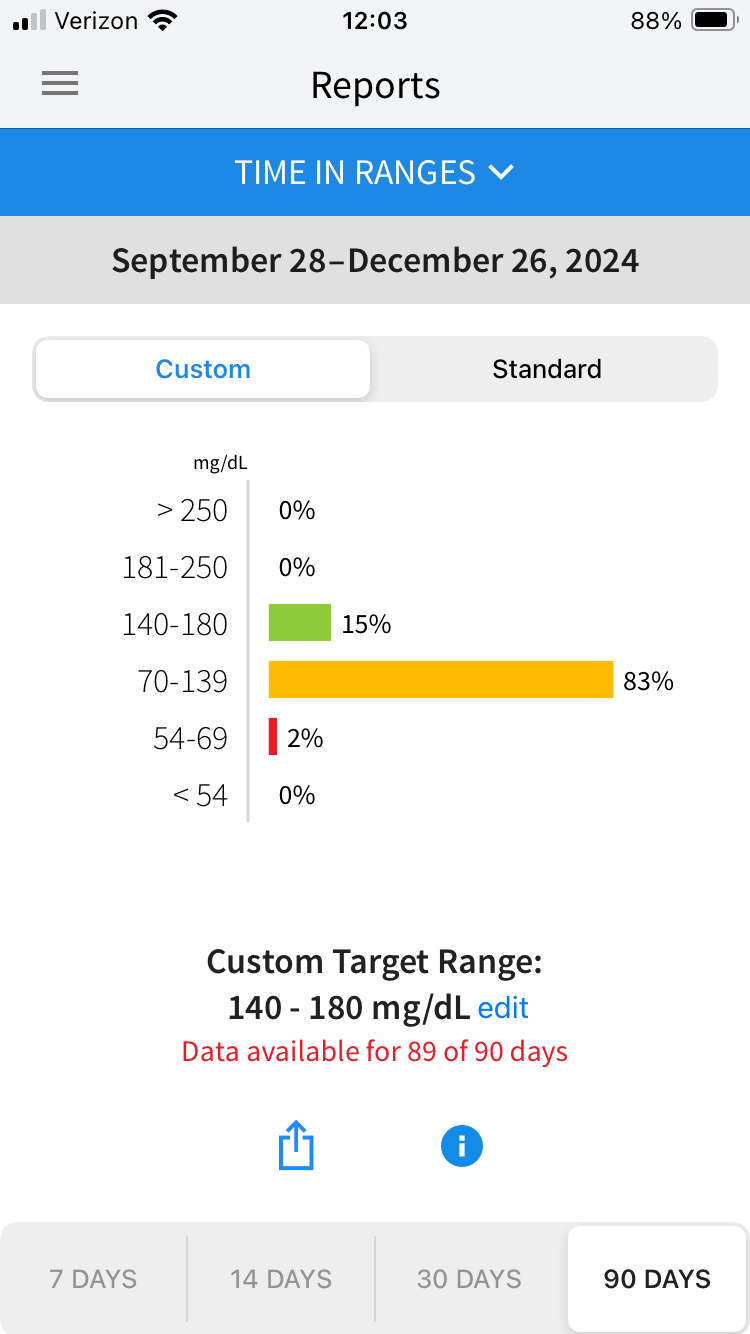
Task: Tap the red 54-69 range bar
Action: 273,737
